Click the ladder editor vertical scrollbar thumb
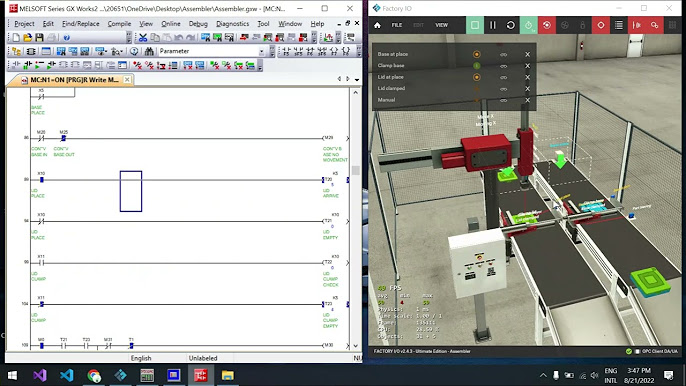 356,170
